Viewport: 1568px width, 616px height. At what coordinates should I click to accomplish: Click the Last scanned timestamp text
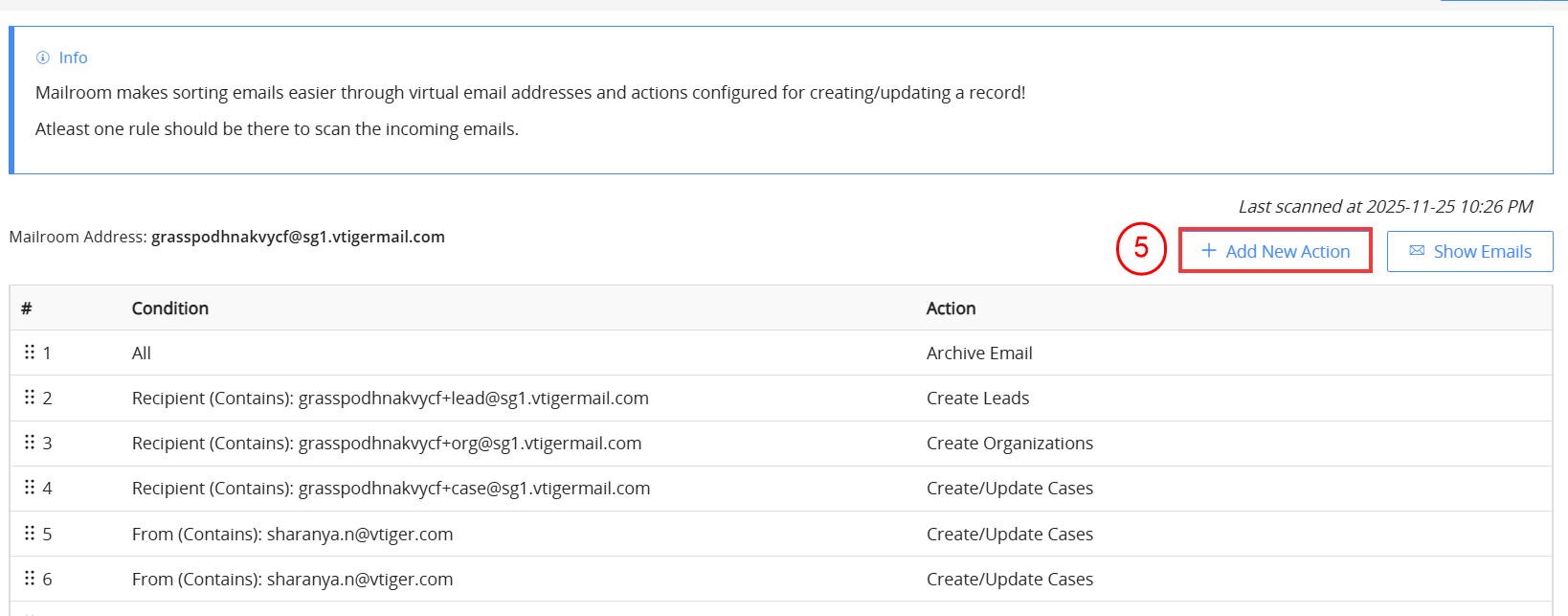[x=1385, y=207]
